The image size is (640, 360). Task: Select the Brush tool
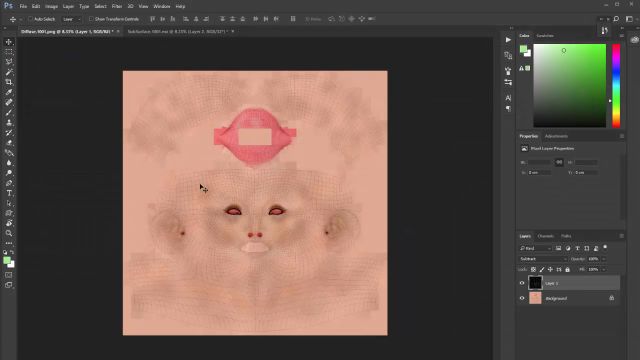pyautogui.click(x=9, y=113)
